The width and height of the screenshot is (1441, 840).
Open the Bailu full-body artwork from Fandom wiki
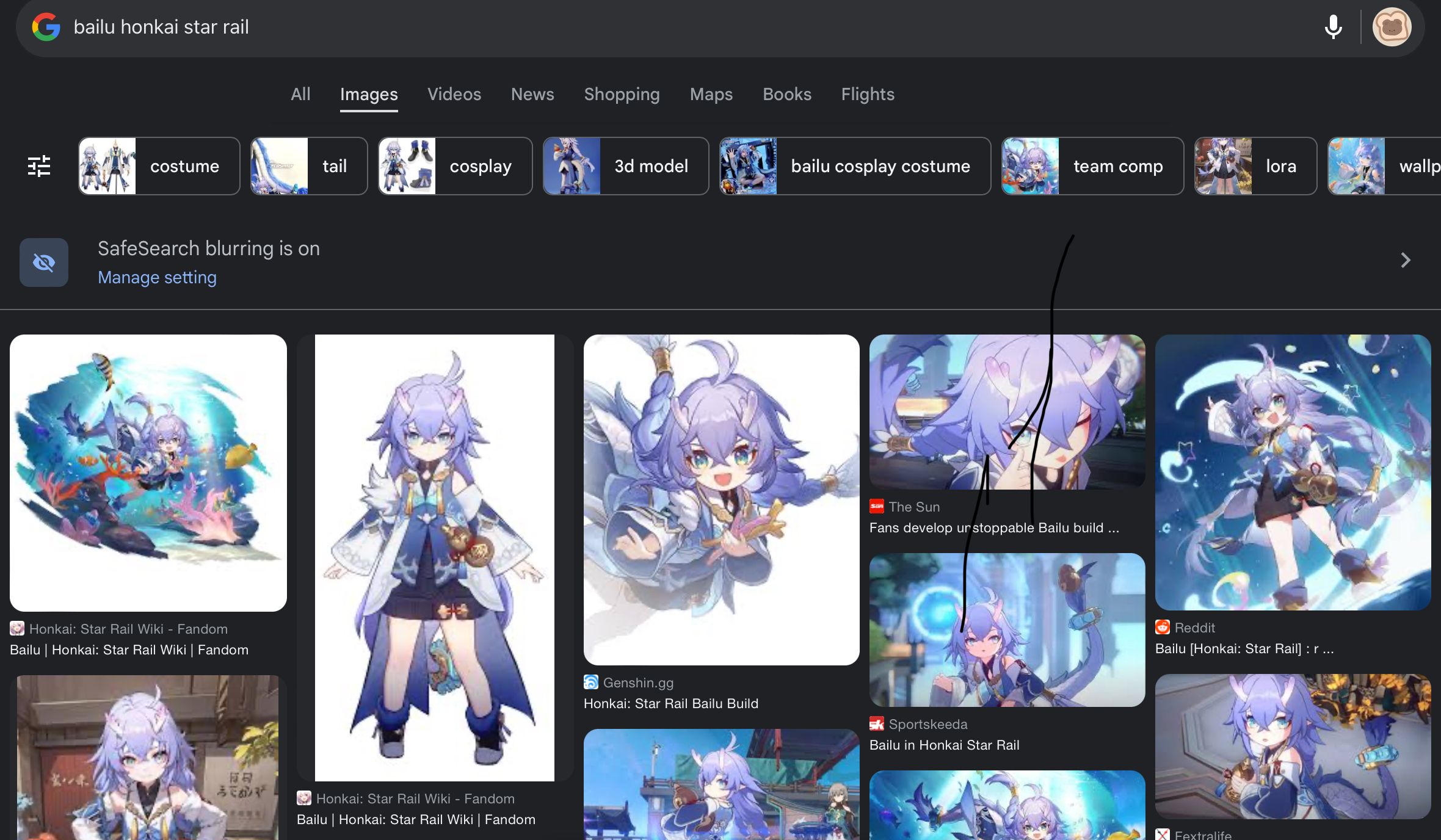pos(434,556)
